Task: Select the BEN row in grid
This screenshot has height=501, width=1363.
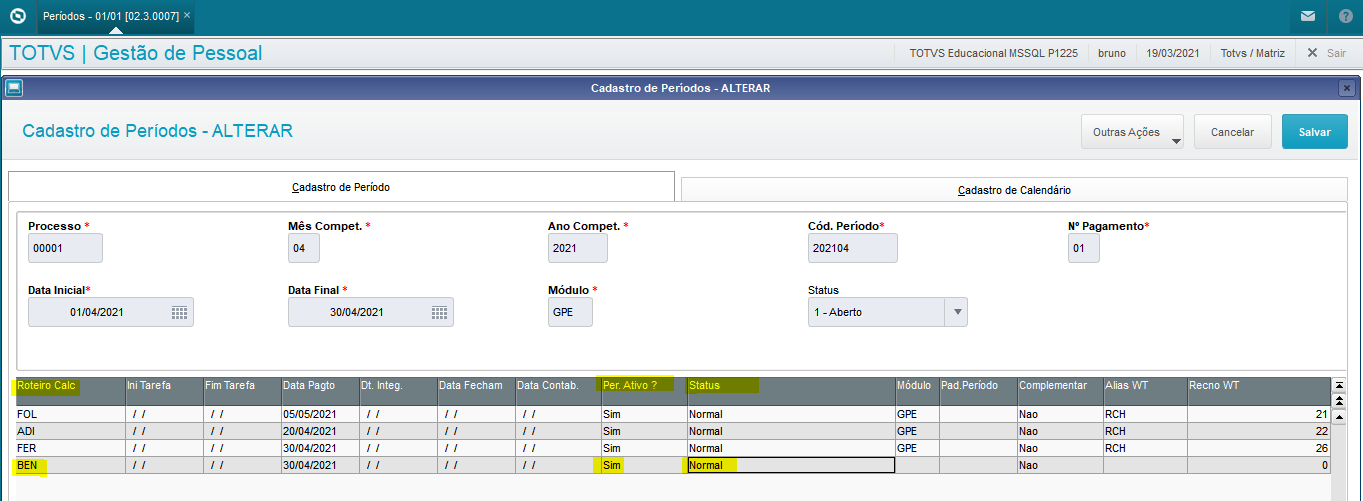Action: [672, 465]
